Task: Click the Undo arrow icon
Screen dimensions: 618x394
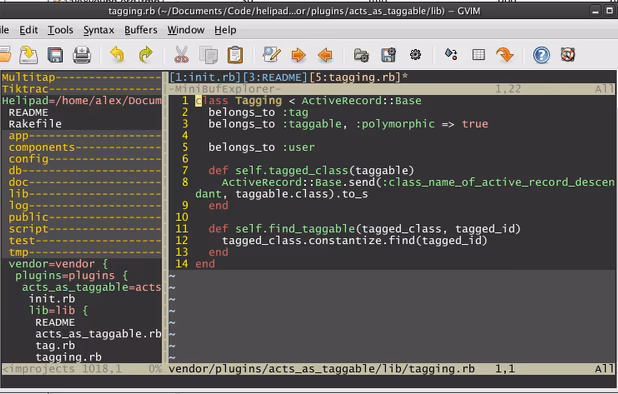Action: coord(117,54)
